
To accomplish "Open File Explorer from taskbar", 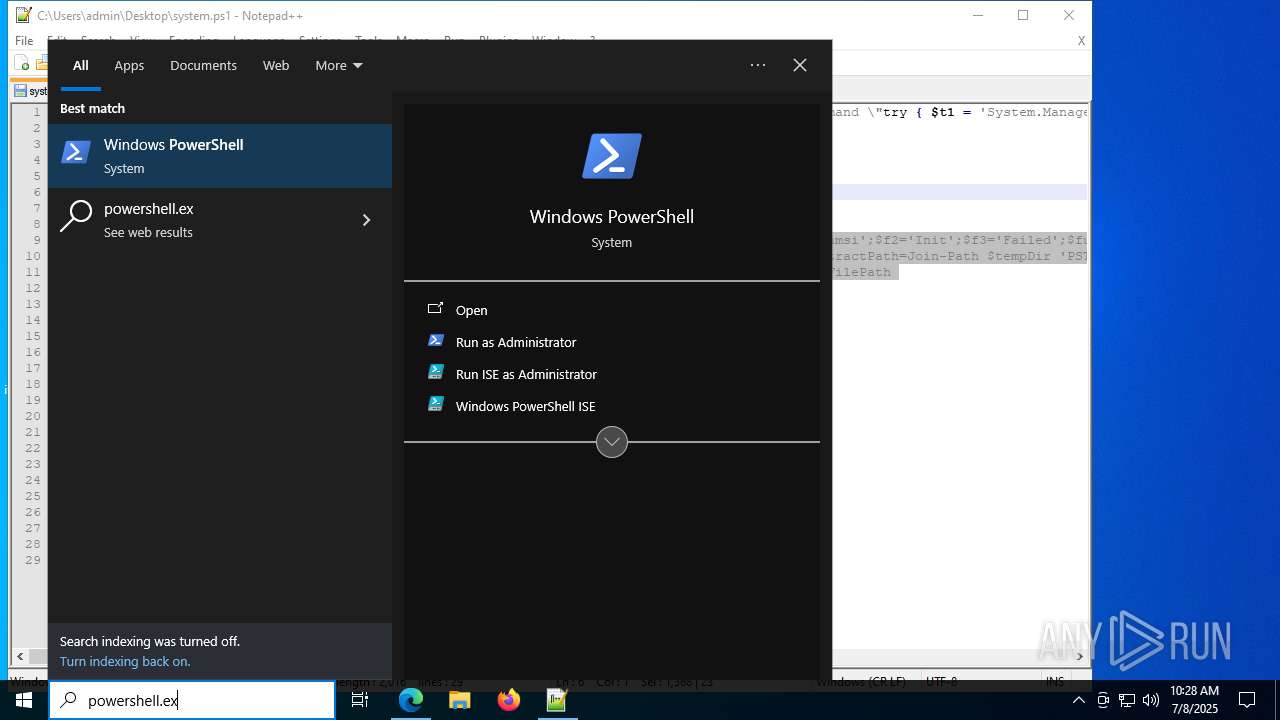I will coord(460,700).
